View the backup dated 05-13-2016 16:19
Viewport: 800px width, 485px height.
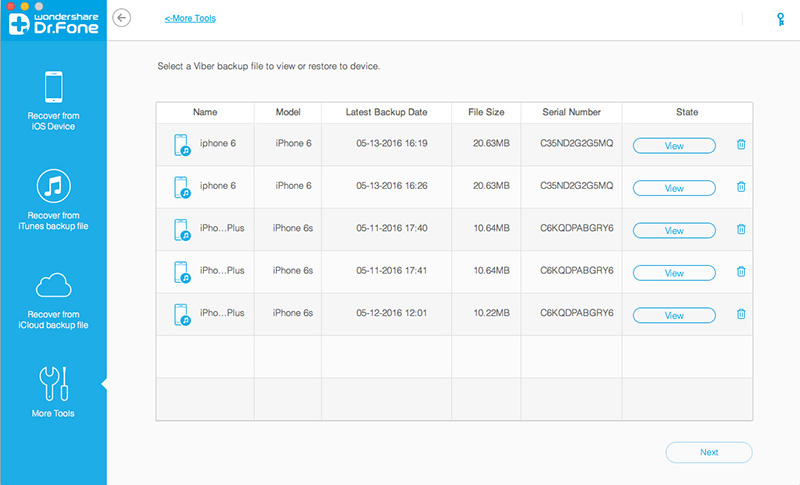click(x=674, y=146)
